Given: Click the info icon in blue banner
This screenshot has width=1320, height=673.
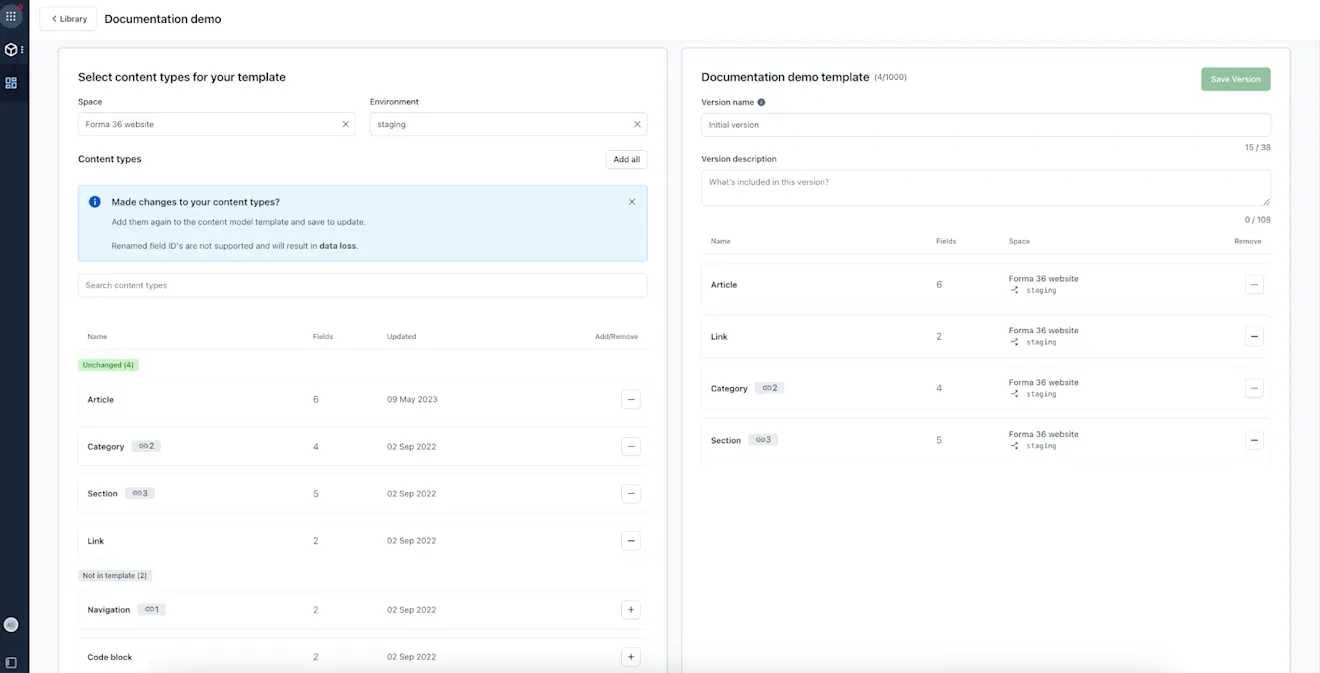Looking at the screenshot, I should [95, 202].
